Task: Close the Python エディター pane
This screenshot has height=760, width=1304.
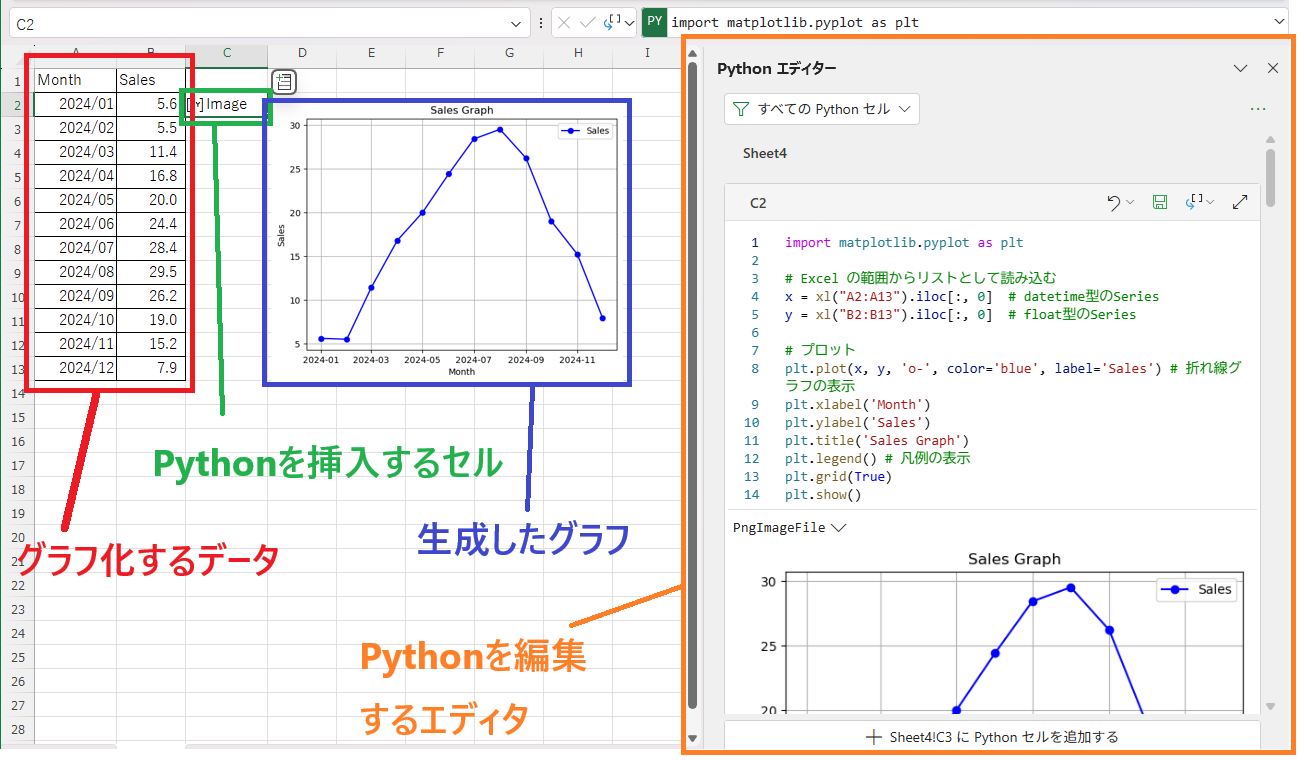Action: [x=1273, y=68]
